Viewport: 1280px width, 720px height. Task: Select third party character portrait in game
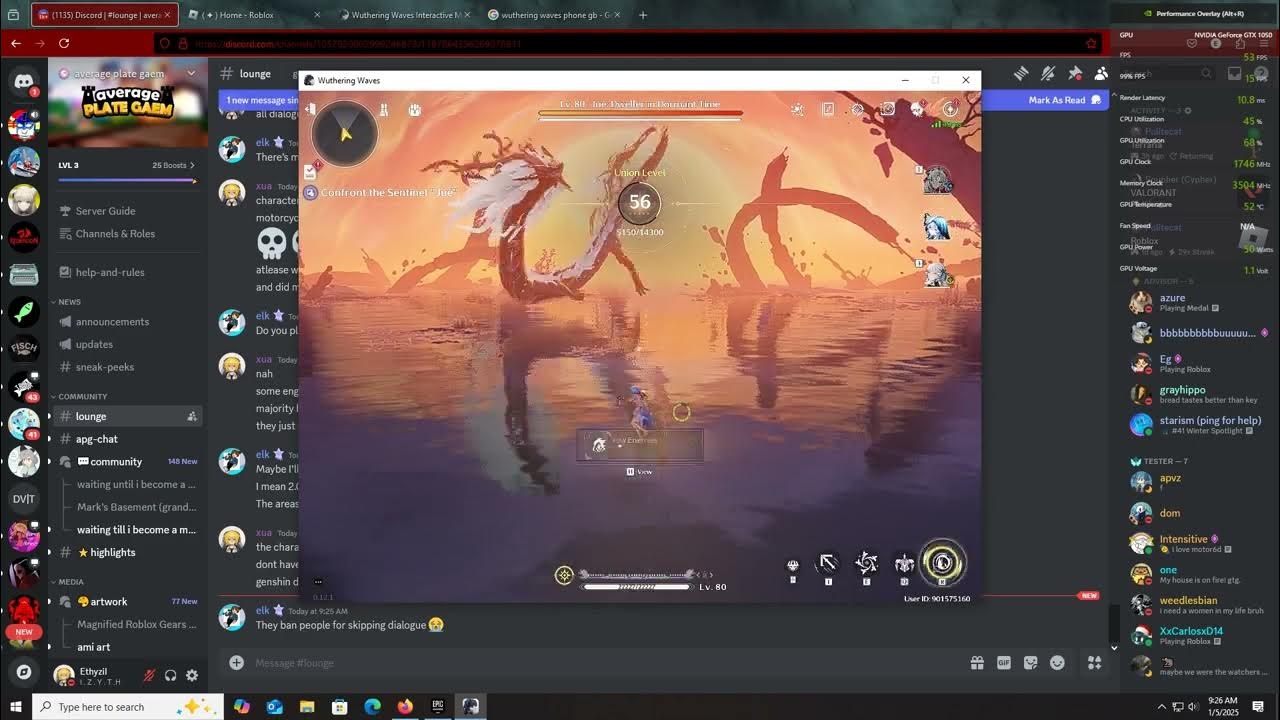[937, 273]
